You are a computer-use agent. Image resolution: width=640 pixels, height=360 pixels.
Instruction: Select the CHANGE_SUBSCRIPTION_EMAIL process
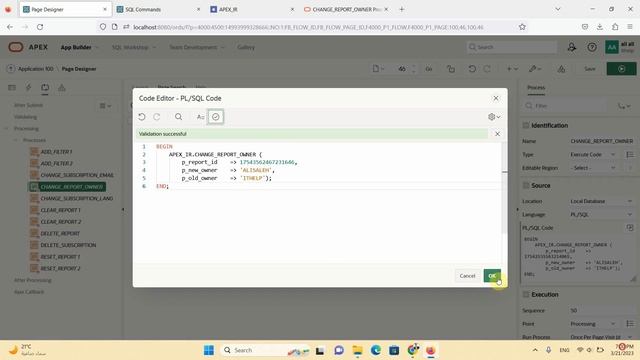point(77,175)
